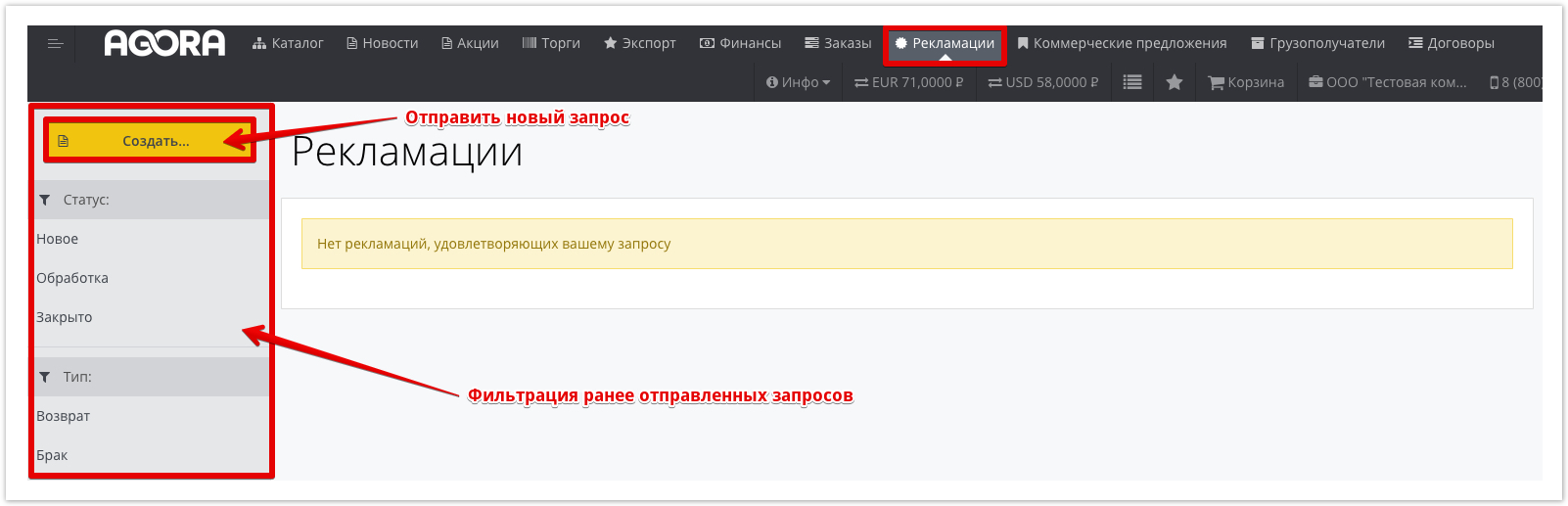Image resolution: width=1568 pixels, height=506 pixels.
Task: Open the hamburger sidebar menu icon
Action: pos(56,44)
